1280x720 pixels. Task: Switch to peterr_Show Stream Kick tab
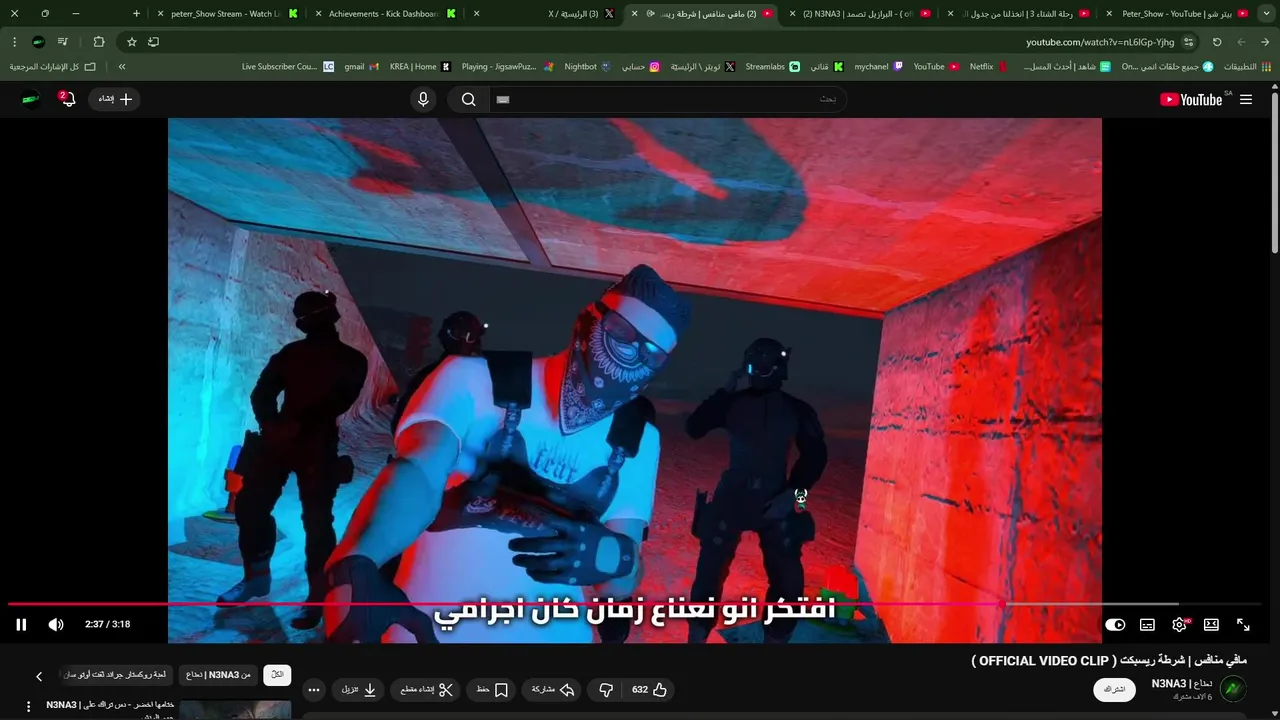click(x=228, y=14)
